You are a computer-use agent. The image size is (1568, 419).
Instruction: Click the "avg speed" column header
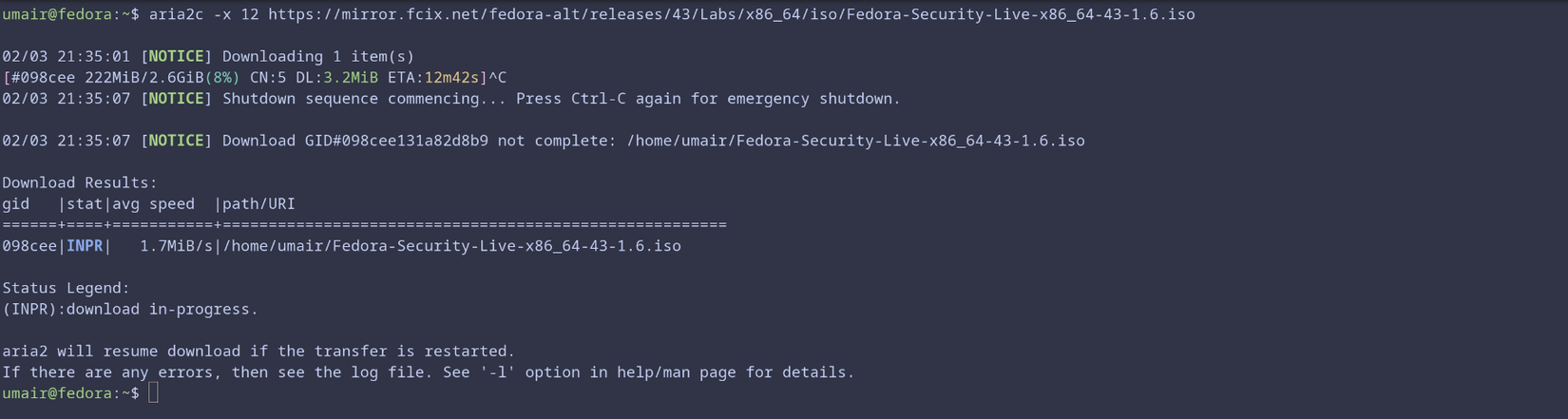153,203
